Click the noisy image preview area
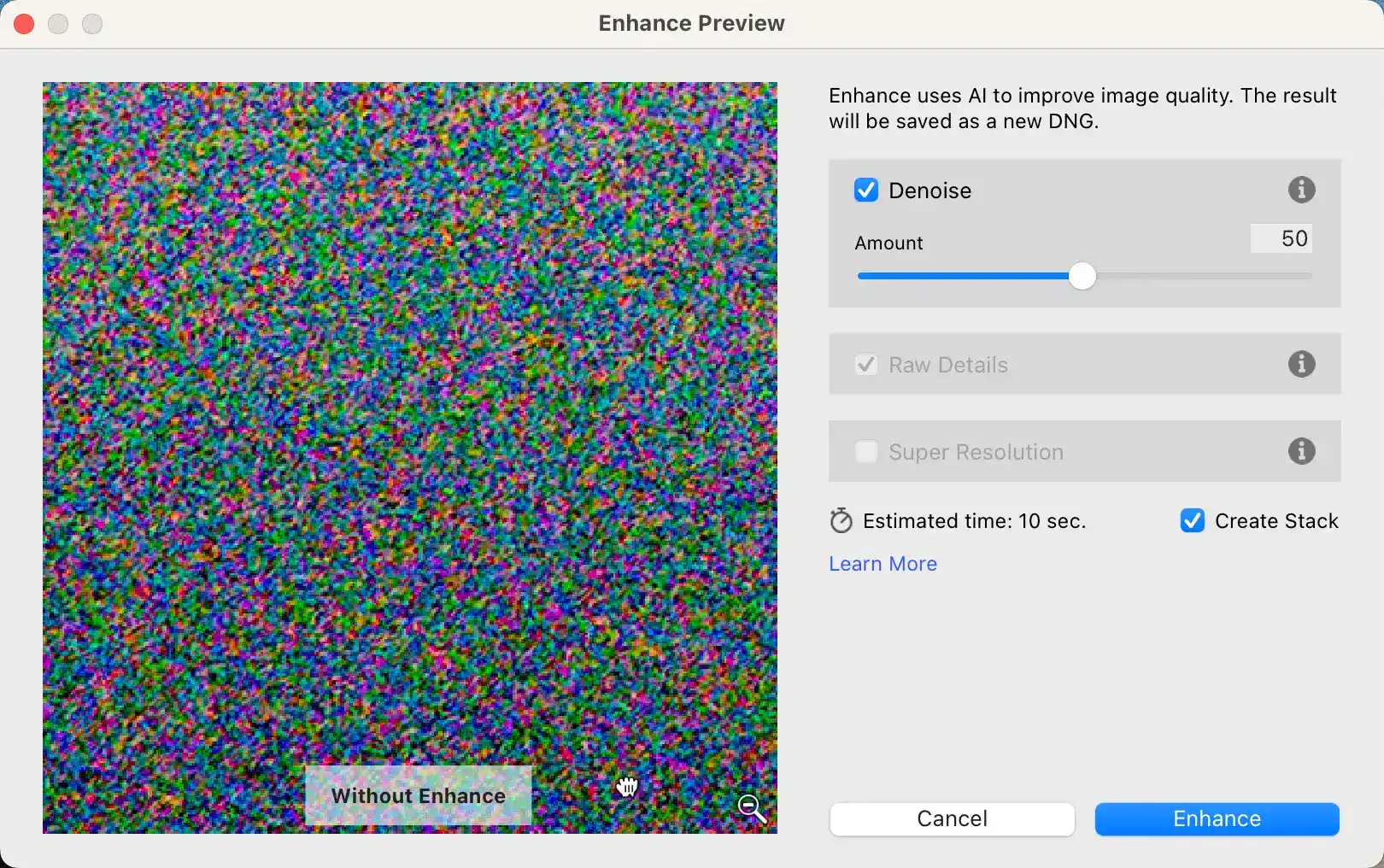The width and height of the screenshot is (1384, 868). click(410, 427)
